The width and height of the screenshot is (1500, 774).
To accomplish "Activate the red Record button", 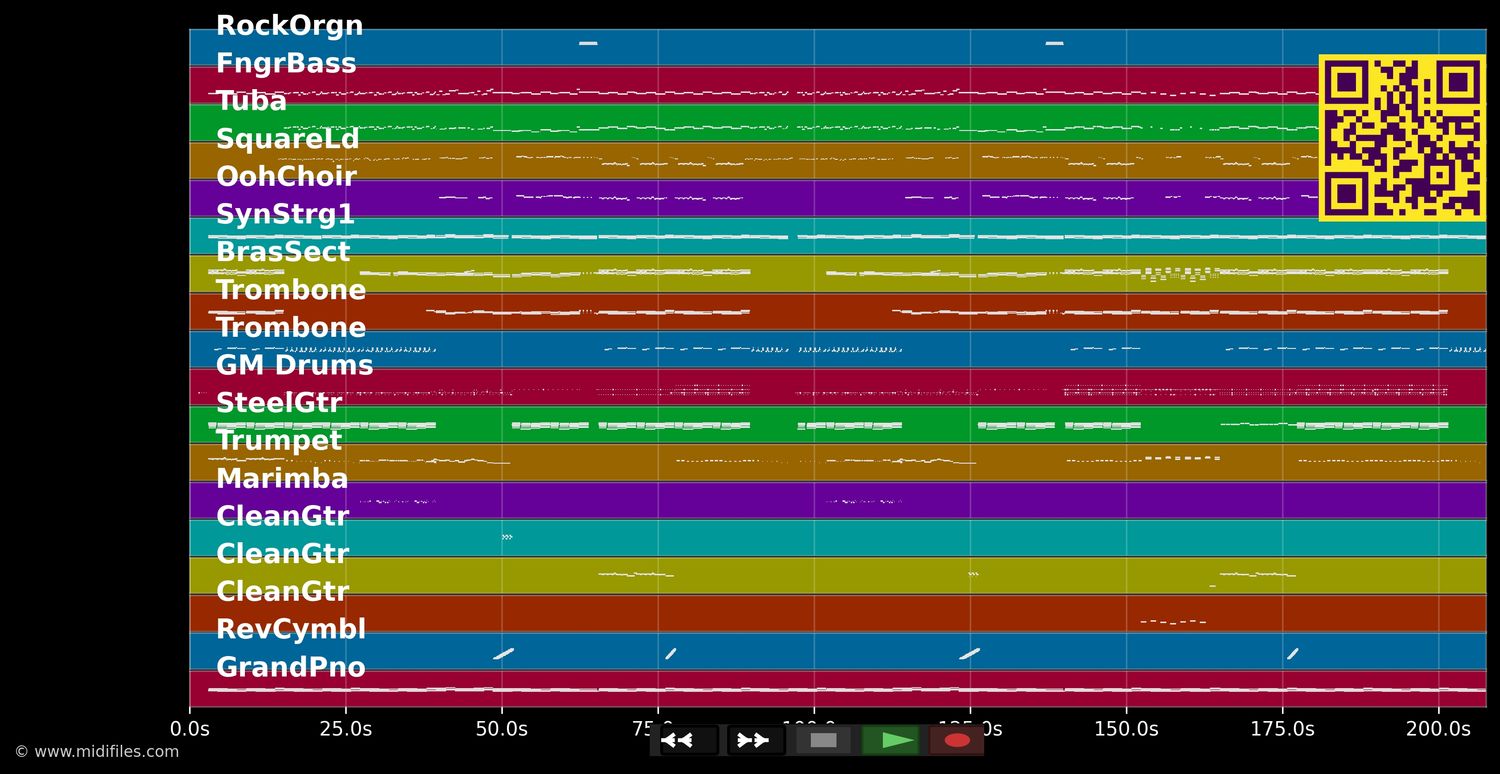I will click(x=955, y=740).
